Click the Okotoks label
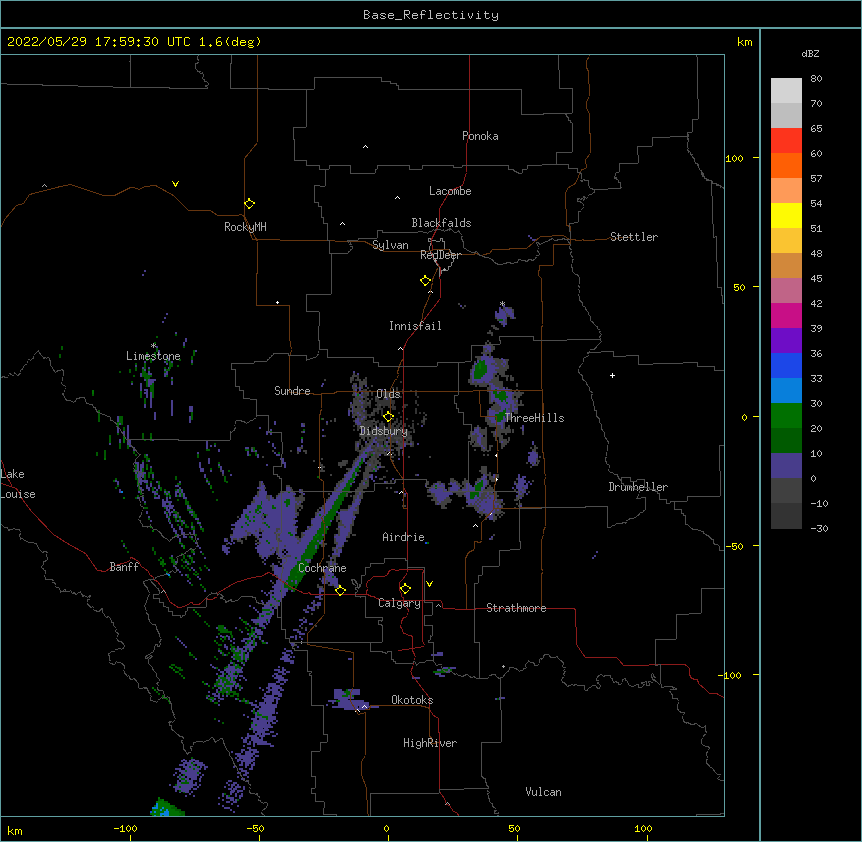Image resolution: width=862 pixels, height=842 pixels. coord(412,700)
